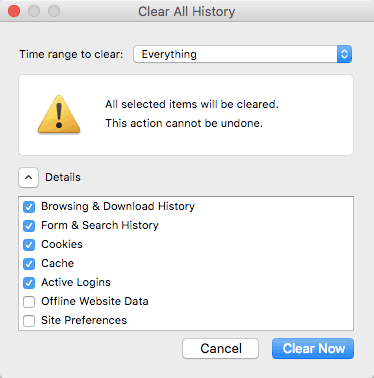Click the Clear Now button
The width and height of the screenshot is (374, 378).
click(313, 349)
